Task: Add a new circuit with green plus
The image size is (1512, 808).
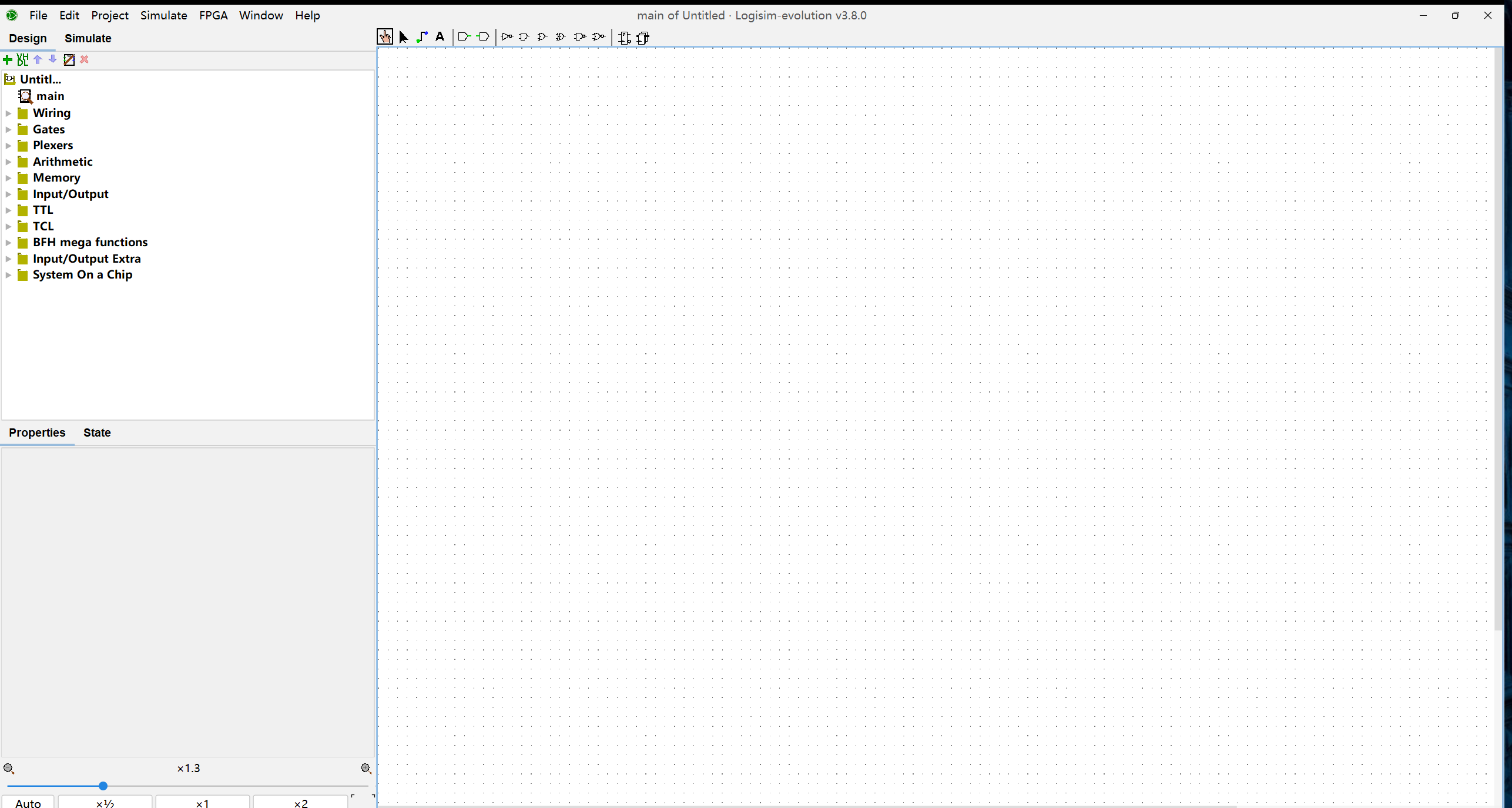Action: (8, 60)
